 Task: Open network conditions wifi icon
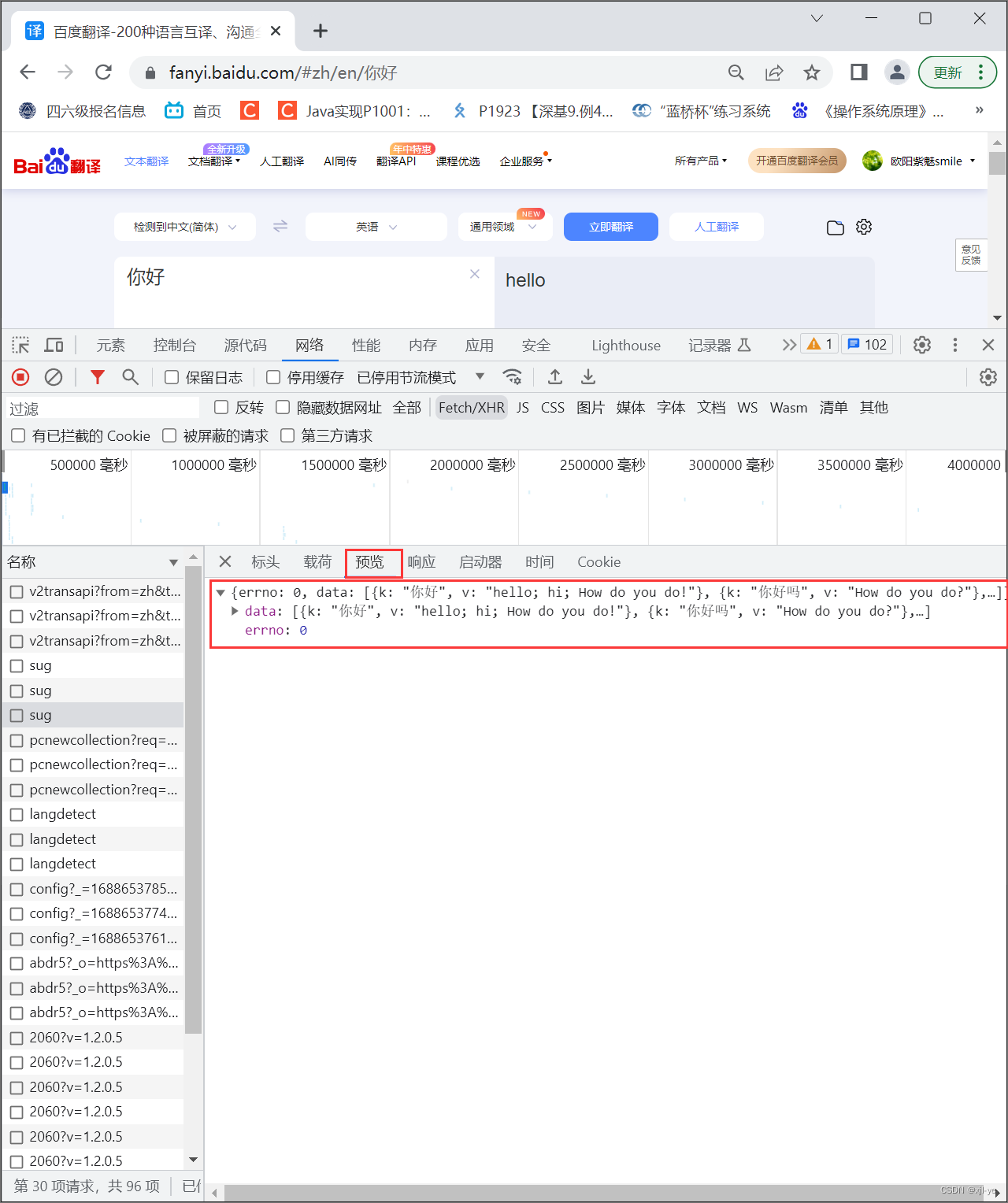(513, 377)
